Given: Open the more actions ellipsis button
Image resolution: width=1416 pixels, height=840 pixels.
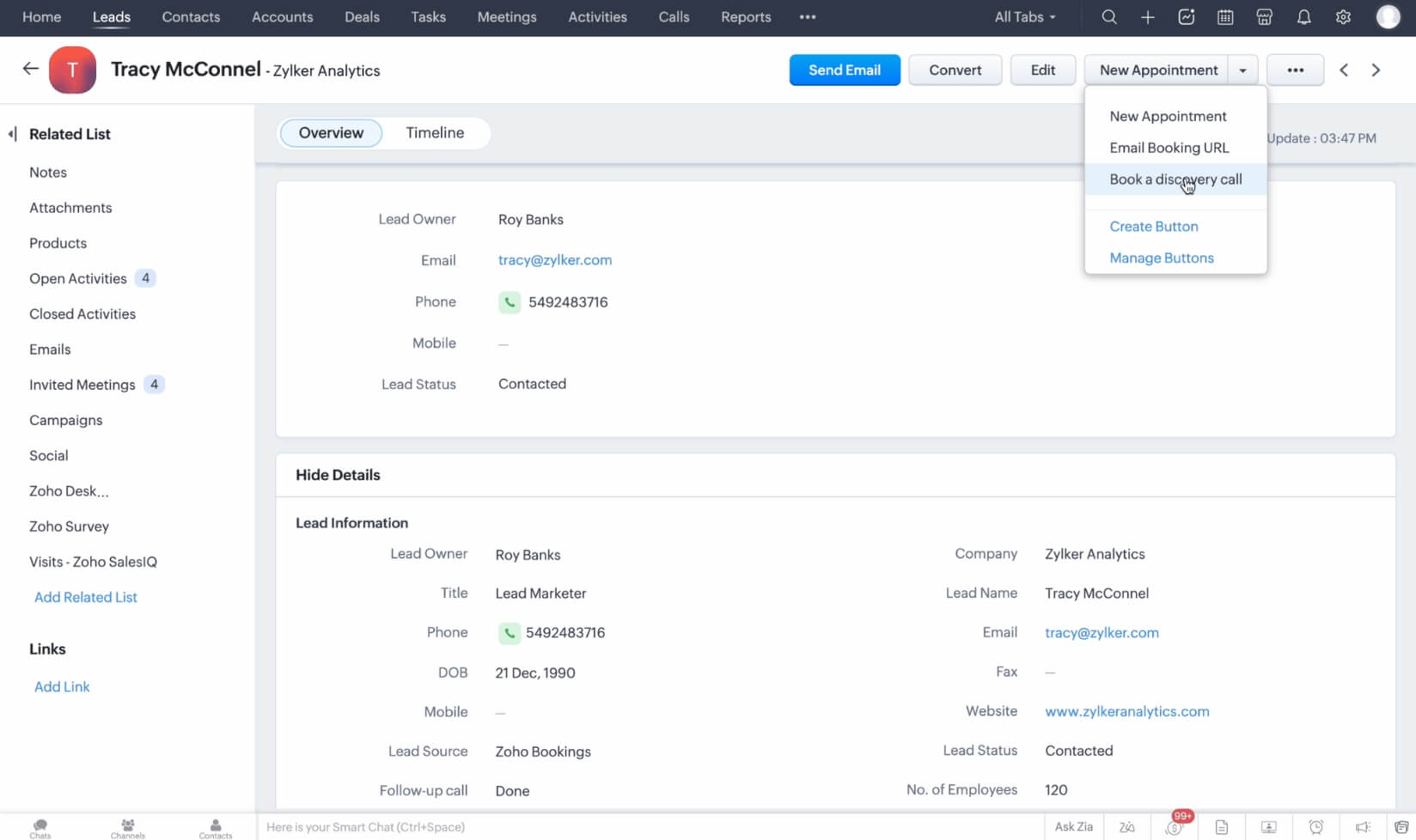Looking at the screenshot, I should point(1296,70).
